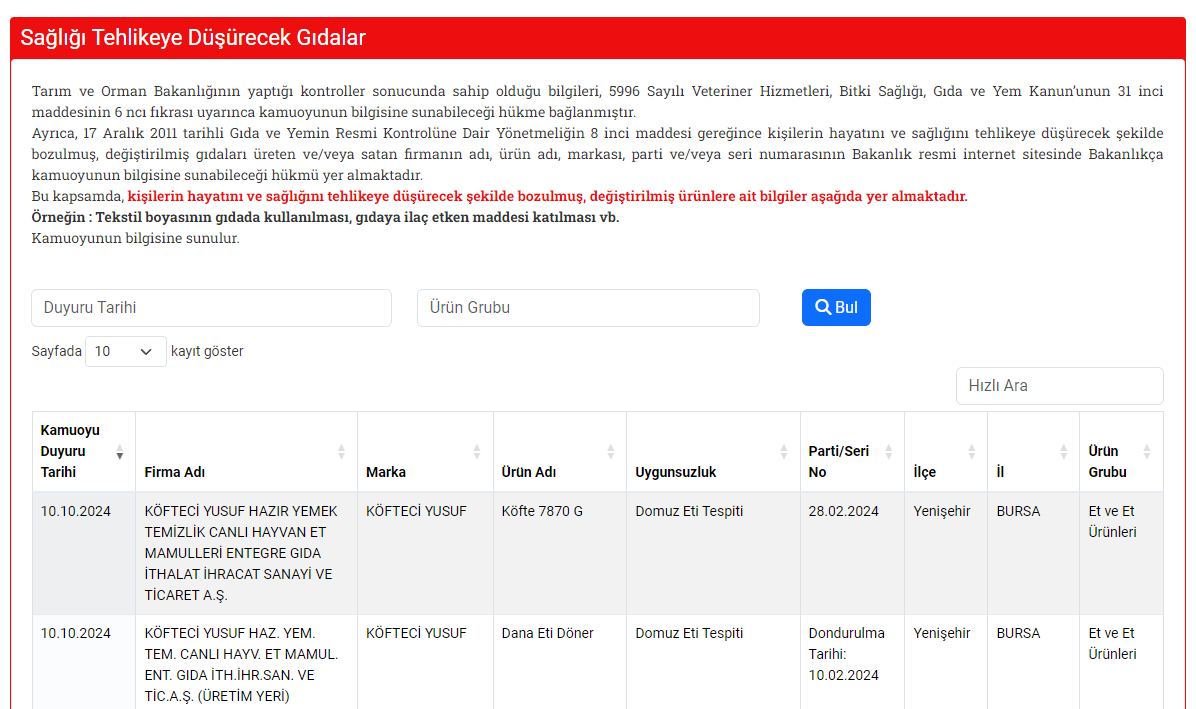This screenshot has height=709, width=1196.
Task: Click the Firma Adı column header text
Action: pyautogui.click(x=175, y=472)
